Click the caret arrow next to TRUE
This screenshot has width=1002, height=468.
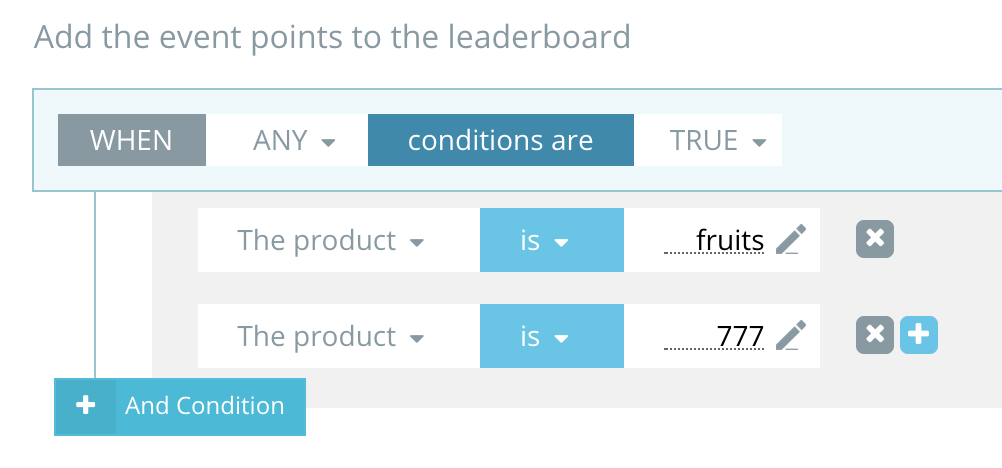coord(759,142)
